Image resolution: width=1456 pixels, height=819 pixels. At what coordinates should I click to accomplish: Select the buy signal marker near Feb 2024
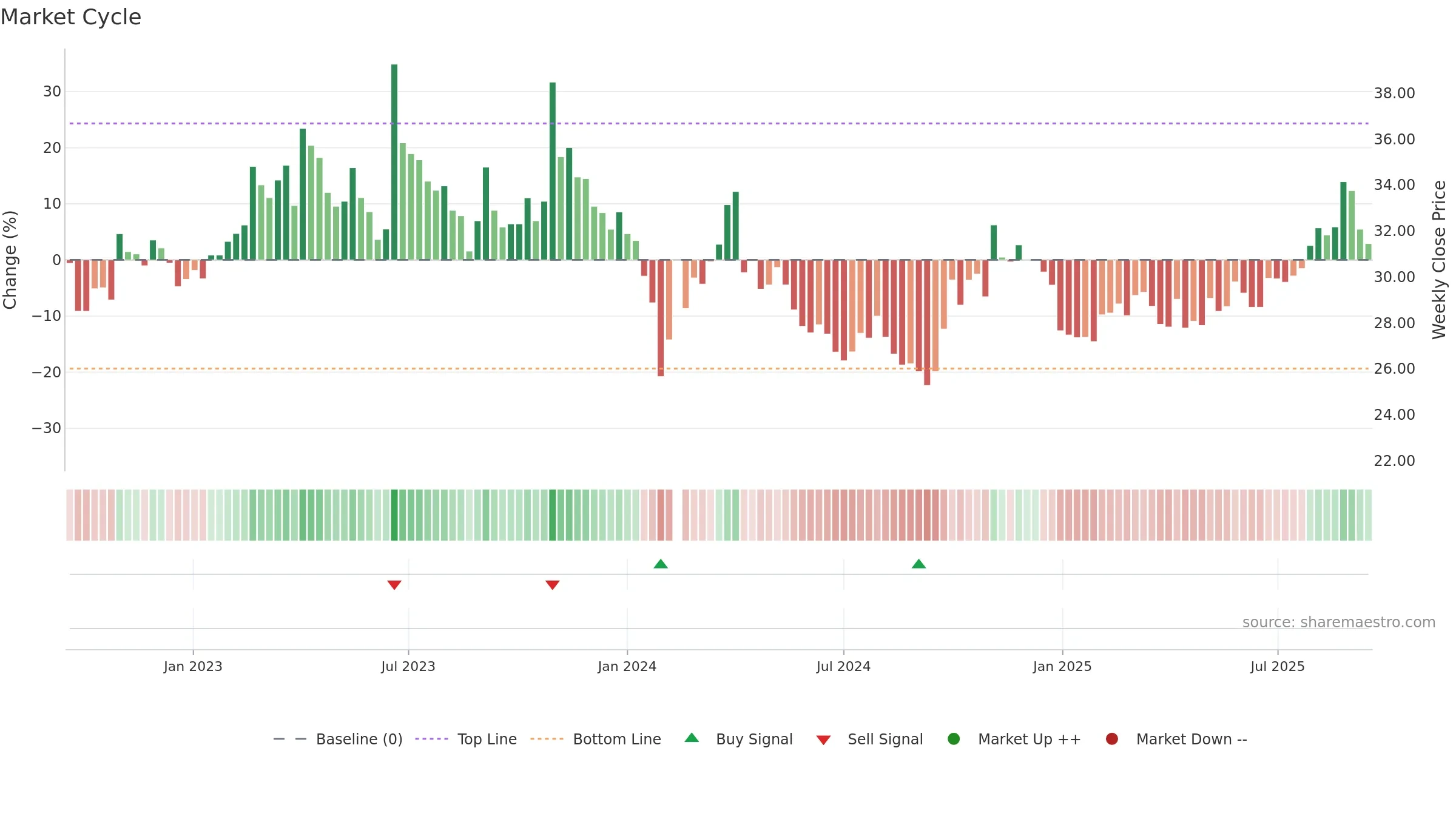tap(661, 564)
